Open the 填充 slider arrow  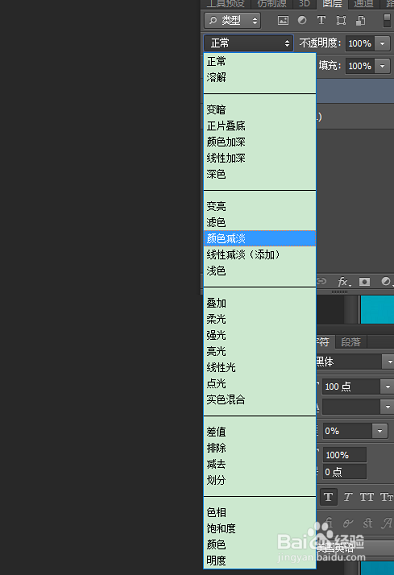click(382, 66)
